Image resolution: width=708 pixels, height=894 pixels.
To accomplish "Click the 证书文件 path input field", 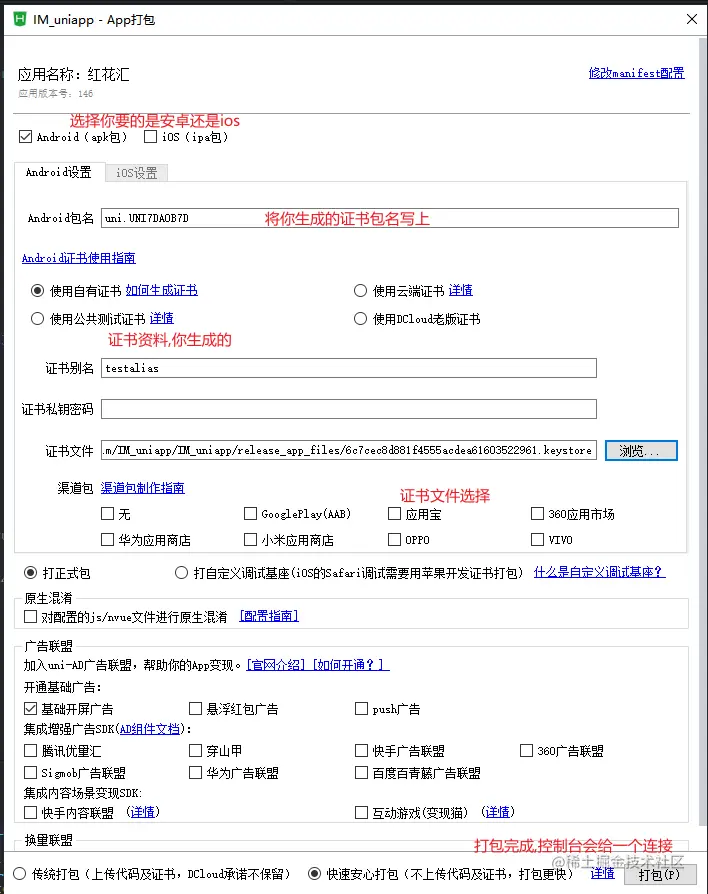I will [349, 450].
